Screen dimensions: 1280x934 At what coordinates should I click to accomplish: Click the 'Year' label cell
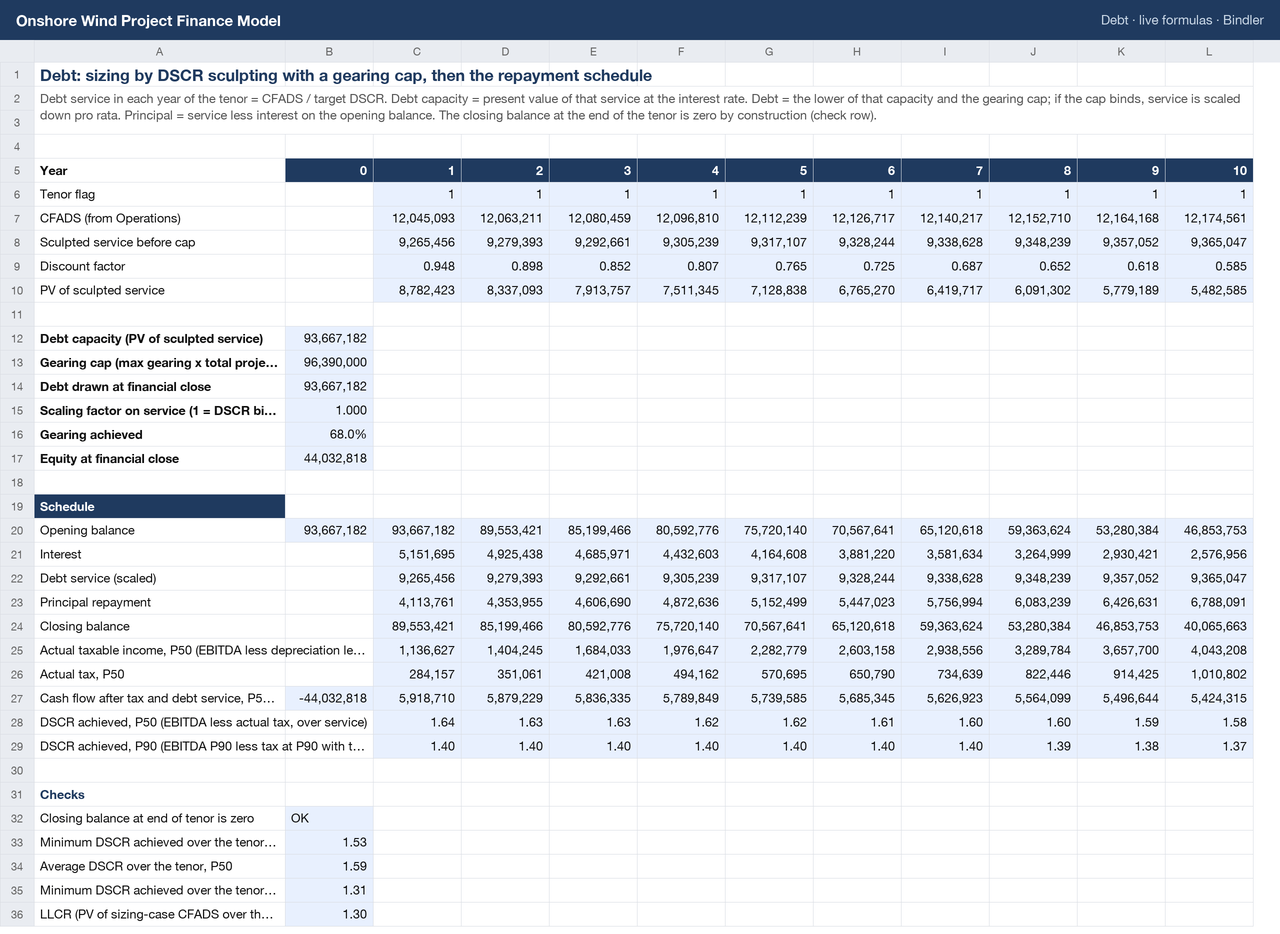(x=160, y=170)
